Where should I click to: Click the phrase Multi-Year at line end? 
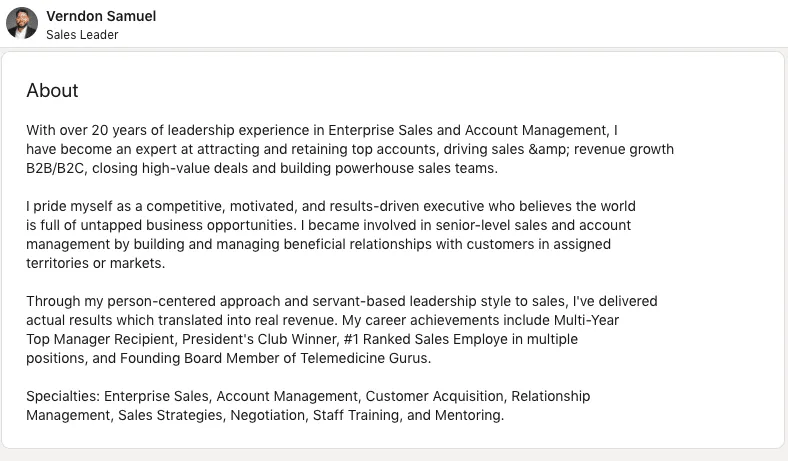tap(586, 320)
